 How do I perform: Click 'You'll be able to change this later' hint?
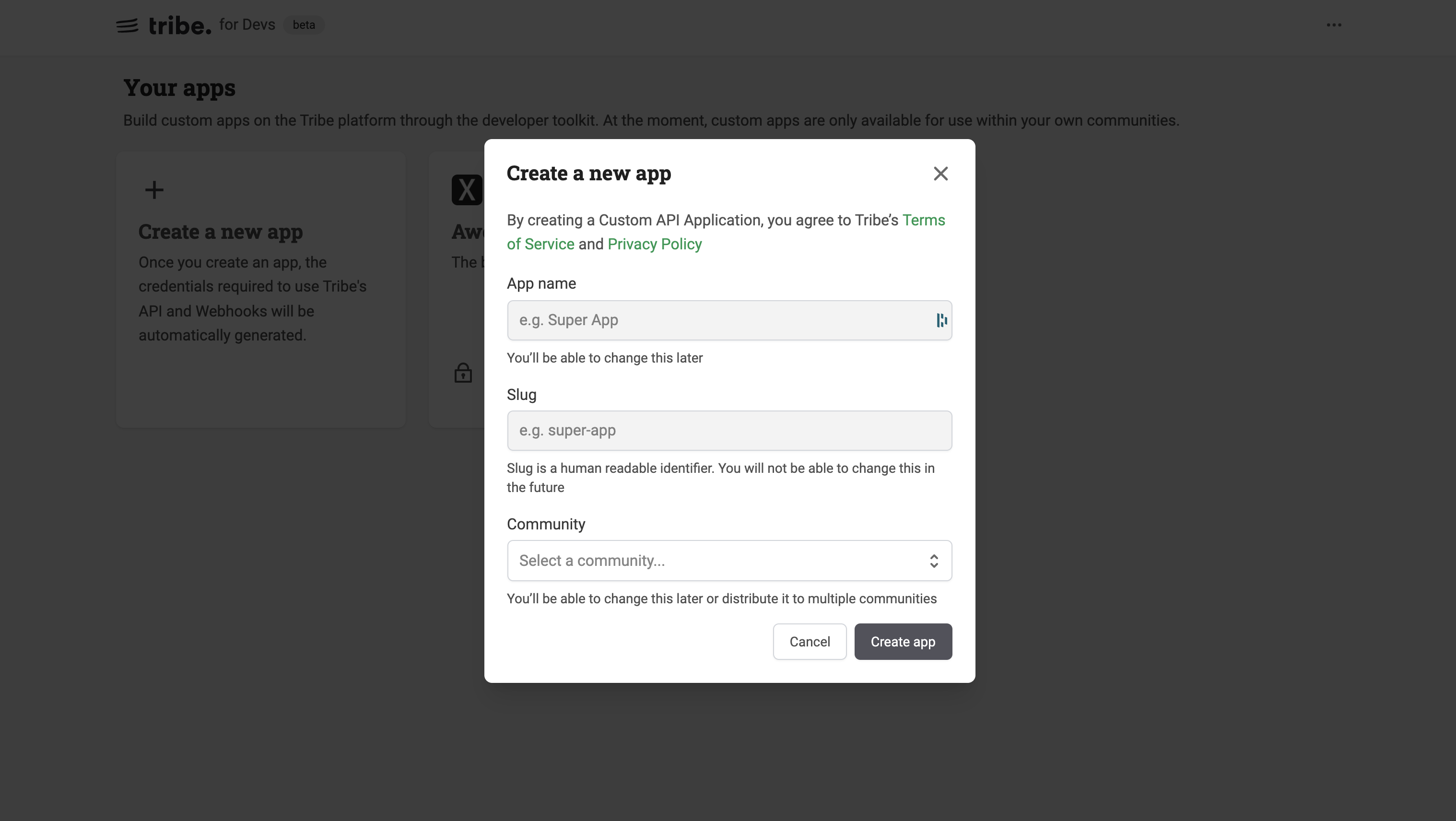coord(604,358)
